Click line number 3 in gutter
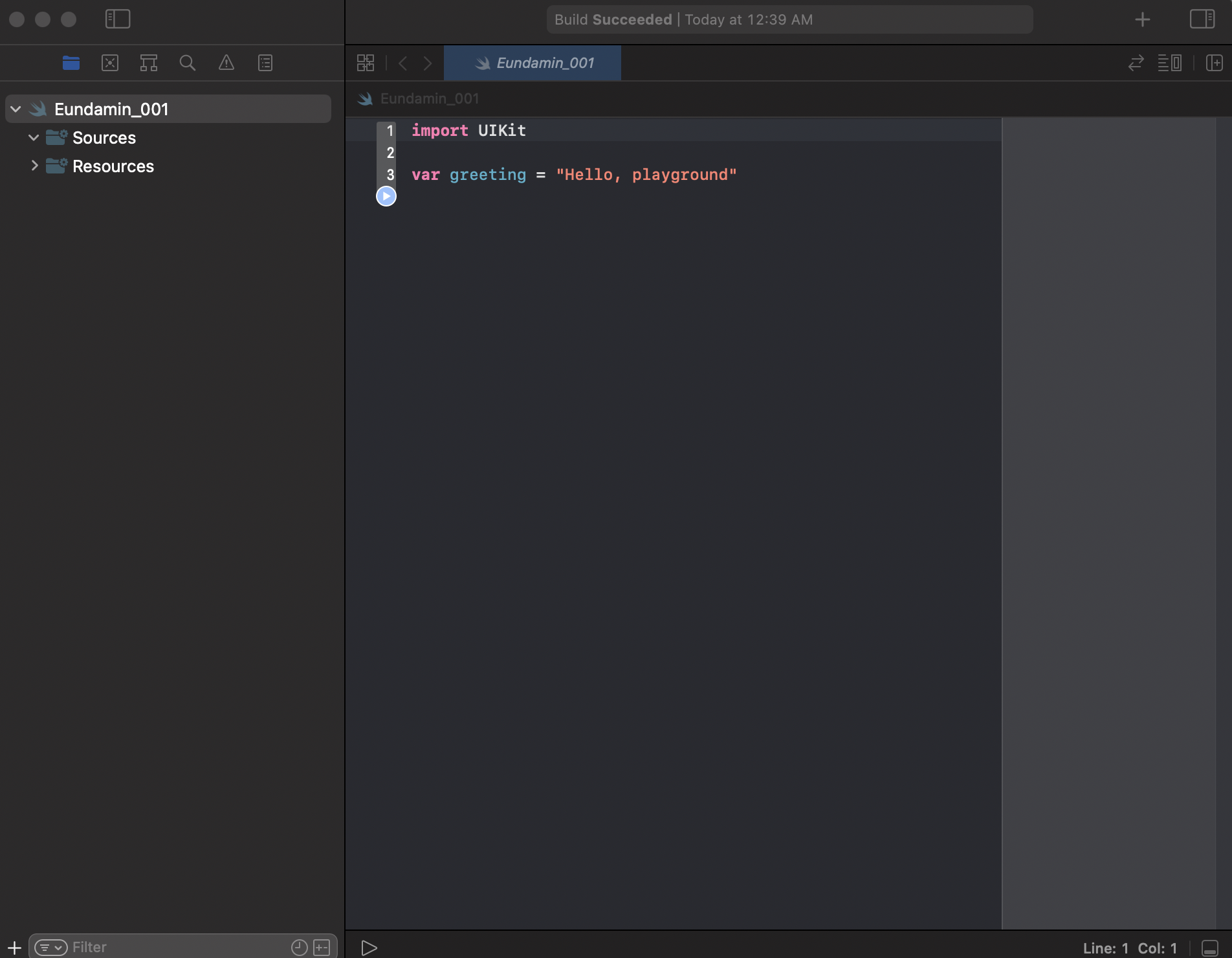Image resolution: width=1232 pixels, height=958 pixels. [390, 175]
